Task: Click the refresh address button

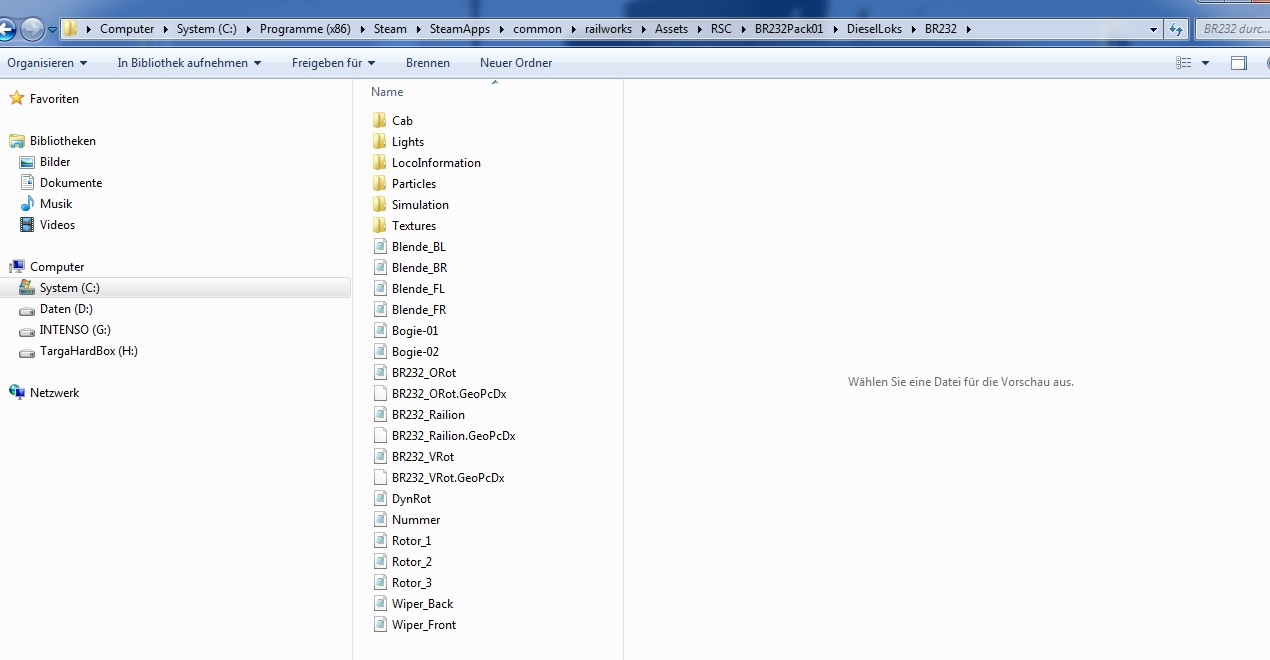Action: coord(1176,29)
